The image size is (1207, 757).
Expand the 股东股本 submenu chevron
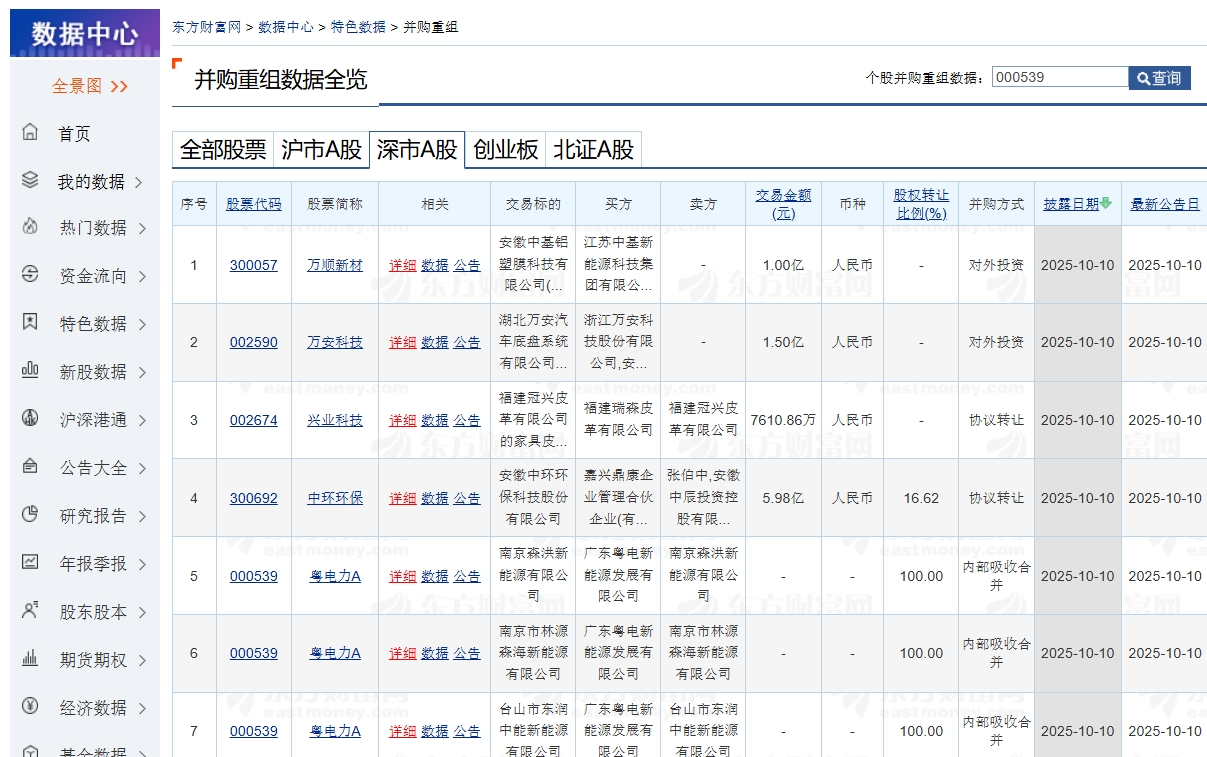[142, 612]
